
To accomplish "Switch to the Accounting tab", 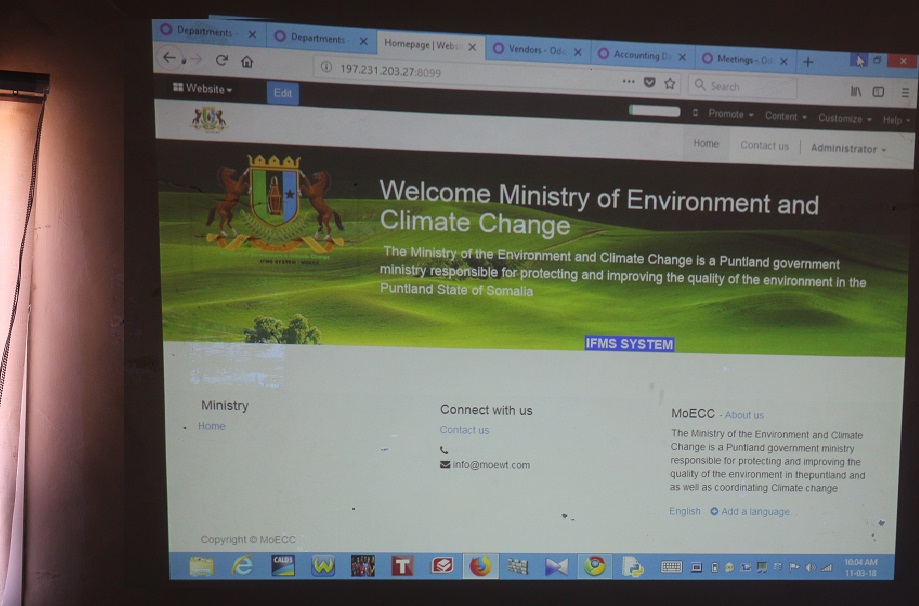I will pos(642,56).
